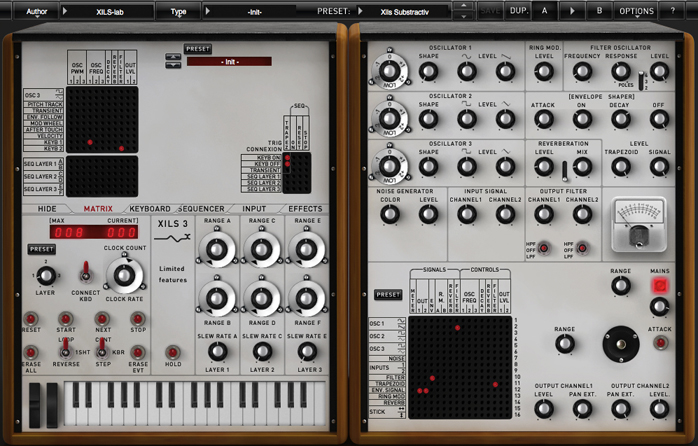Click Oscillator 2 frequency dial
The width and height of the screenshot is (698, 446).
[x=389, y=119]
